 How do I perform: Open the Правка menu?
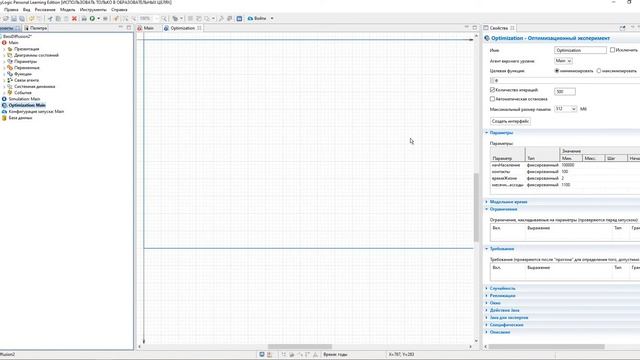[x=11, y=9]
